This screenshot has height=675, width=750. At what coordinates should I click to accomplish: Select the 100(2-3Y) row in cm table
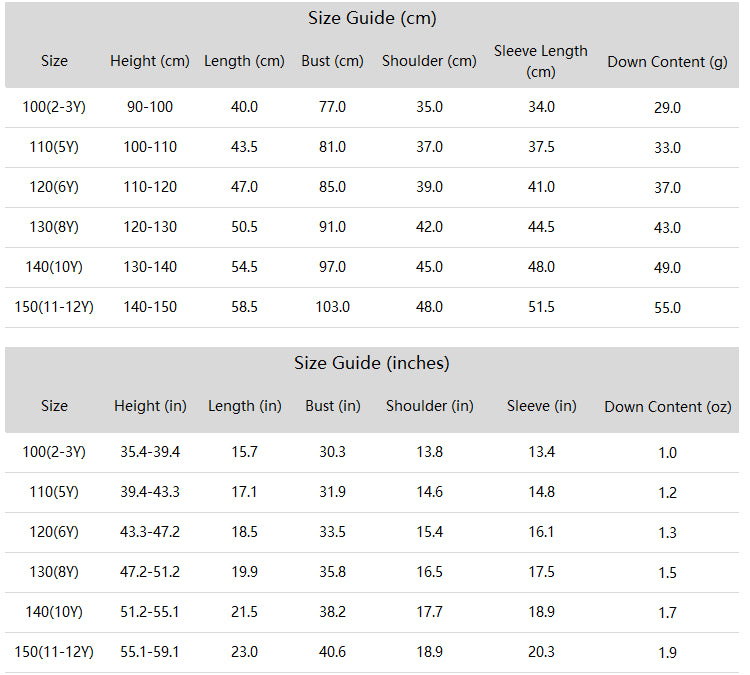pyautogui.click(x=372, y=107)
